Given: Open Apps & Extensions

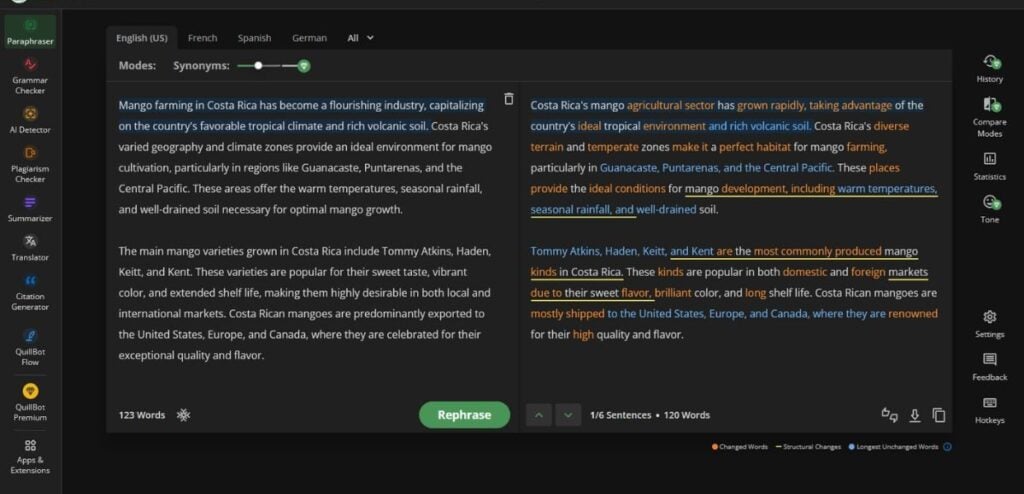Looking at the screenshot, I should (30, 456).
